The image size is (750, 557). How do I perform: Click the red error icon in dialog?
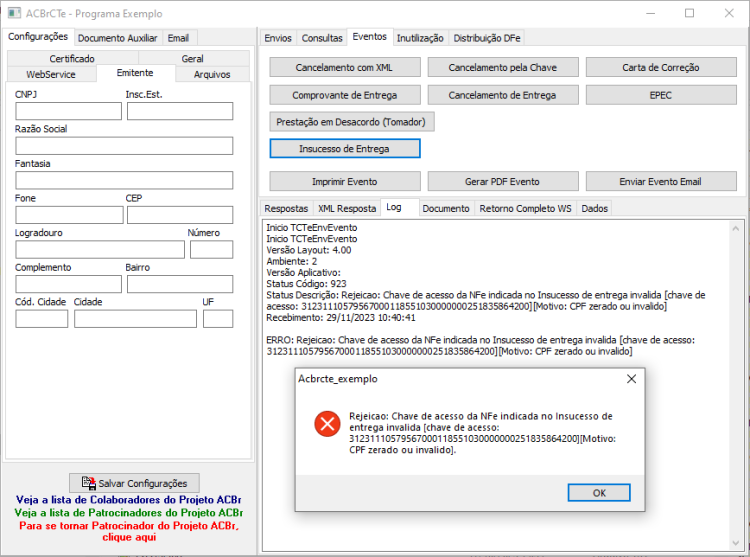point(327,423)
